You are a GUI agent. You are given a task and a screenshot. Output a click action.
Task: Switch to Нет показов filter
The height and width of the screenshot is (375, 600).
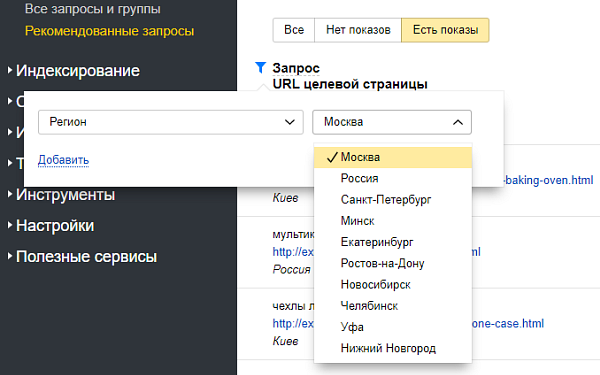(358, 30)
